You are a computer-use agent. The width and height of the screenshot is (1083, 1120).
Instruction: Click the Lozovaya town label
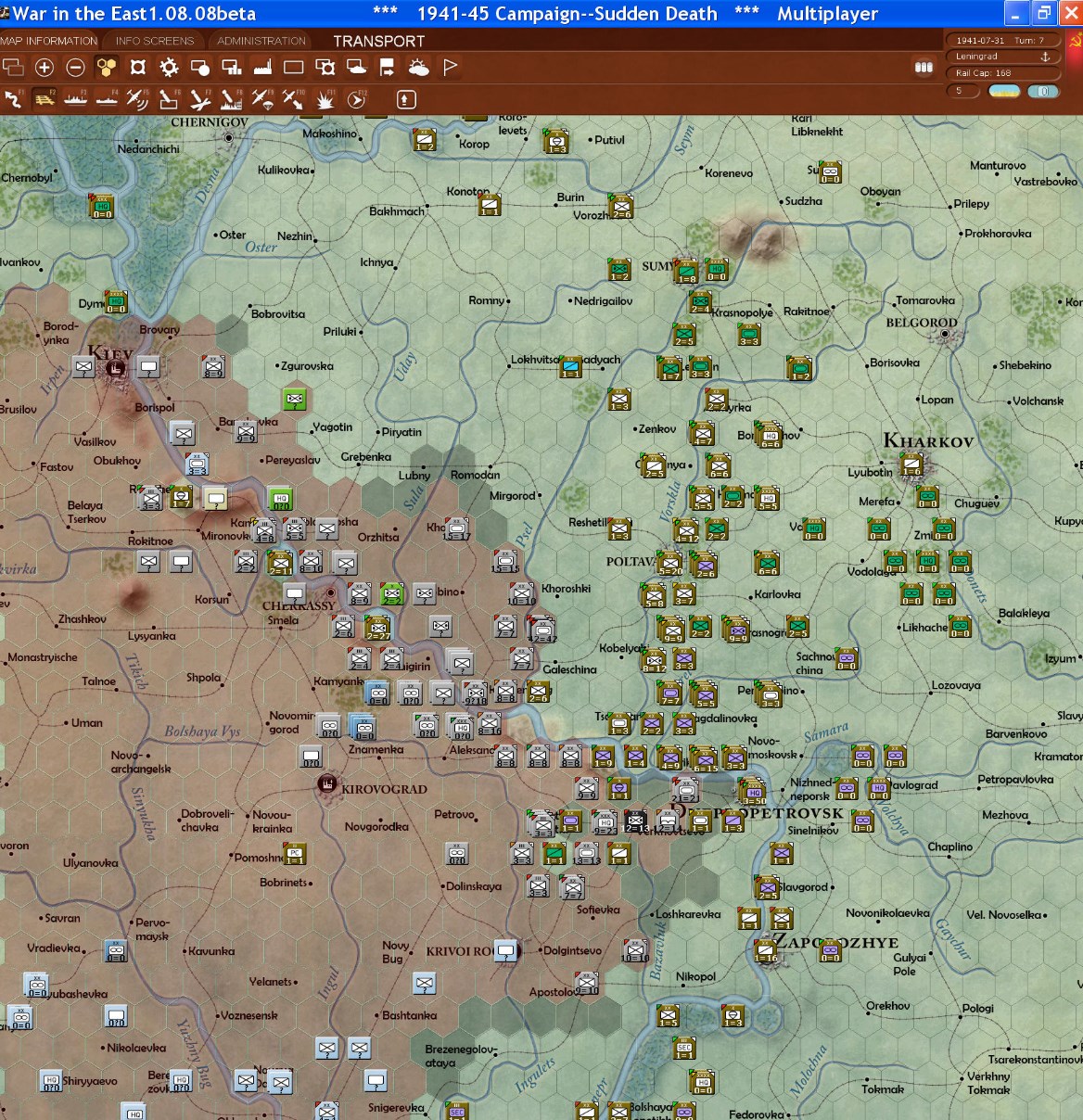(956, 686)
